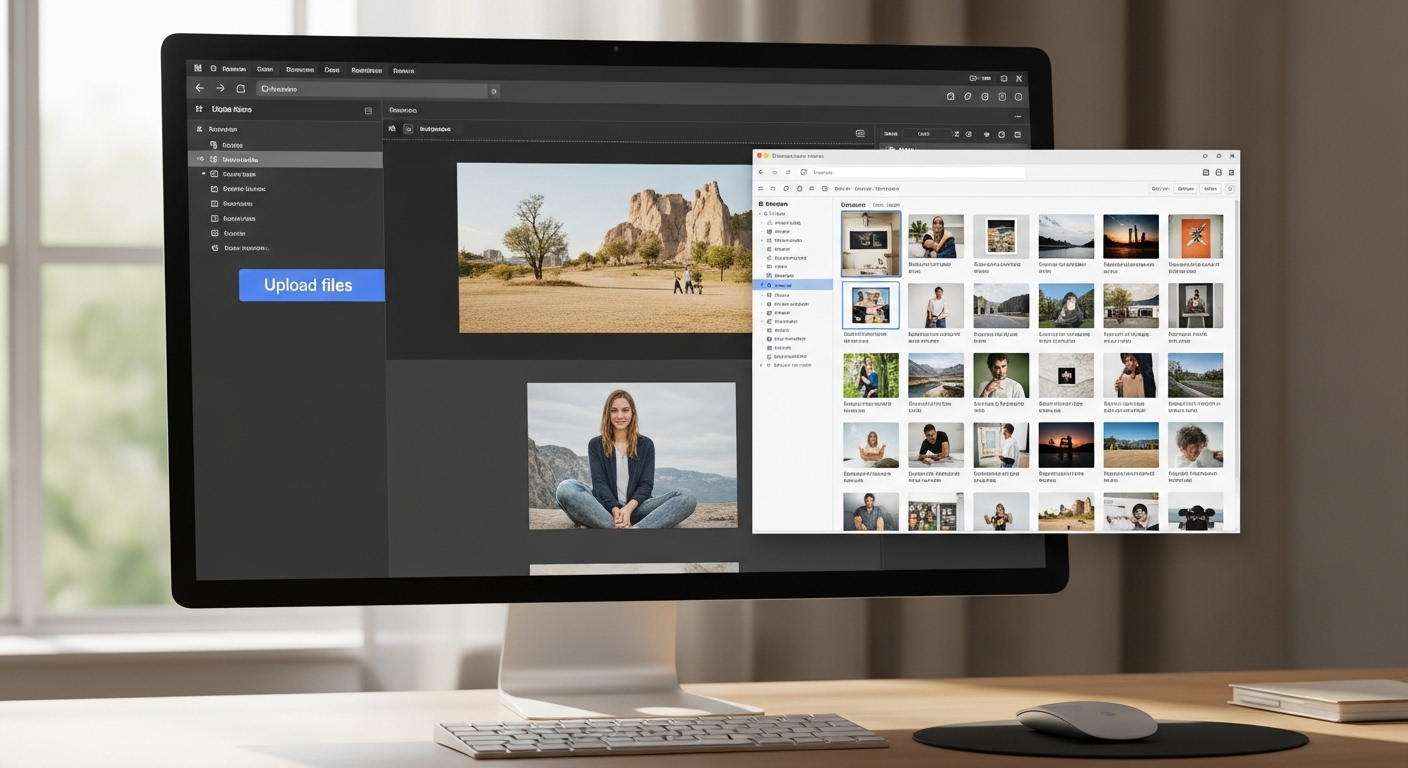Select the orange poster thumbnail in file picker
1408x768 pixels.
pyautogui.click(x=1195, y=237)
